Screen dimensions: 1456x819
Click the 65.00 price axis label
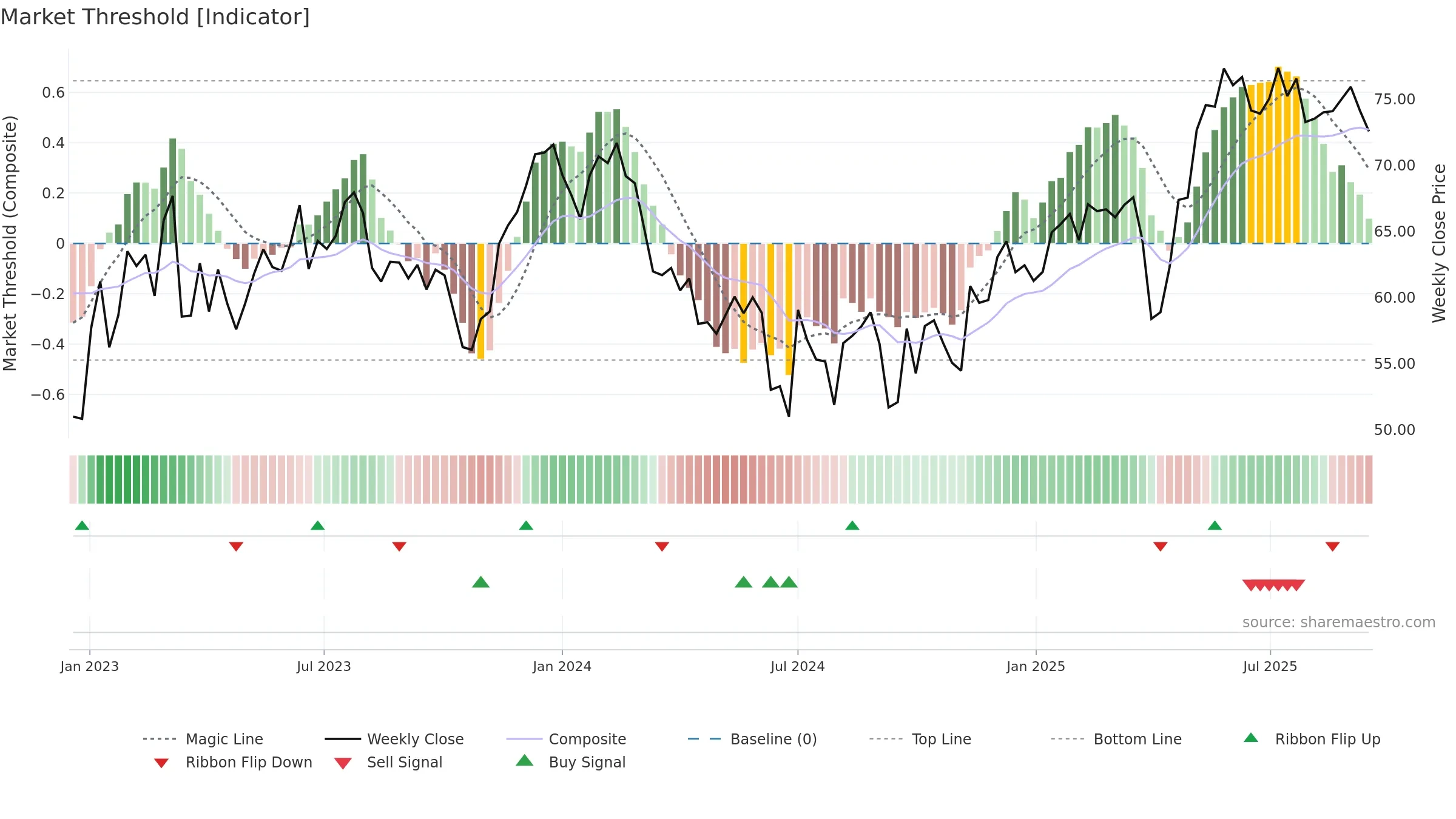1395,232
